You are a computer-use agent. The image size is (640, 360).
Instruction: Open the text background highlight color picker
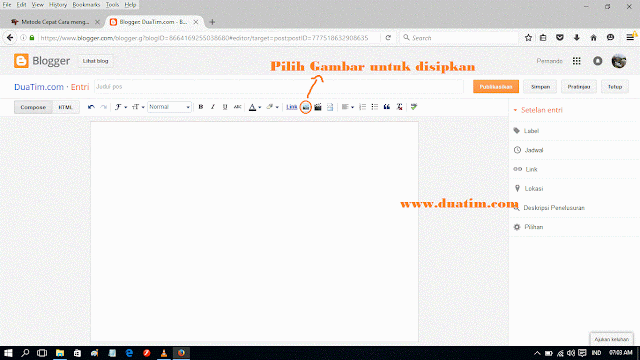(272, 107)
